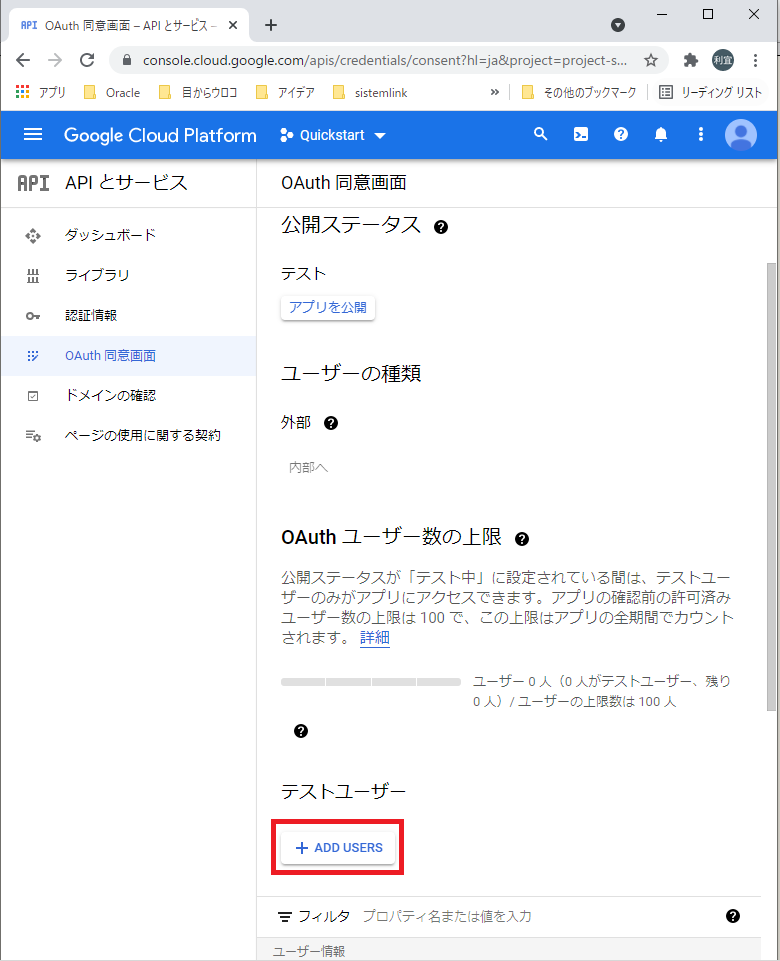The width and height of the screenshot is (780, 961).
Task: Open the 詳細 link
Action: [374, 637]
